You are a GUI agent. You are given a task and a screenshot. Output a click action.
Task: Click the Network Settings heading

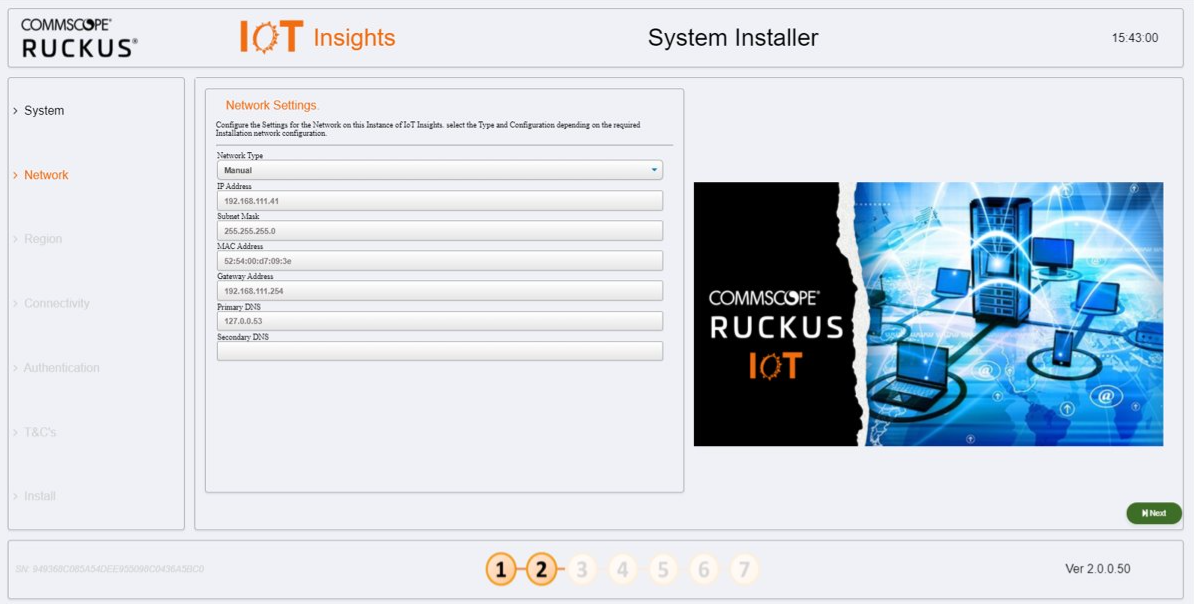(273, 105)
